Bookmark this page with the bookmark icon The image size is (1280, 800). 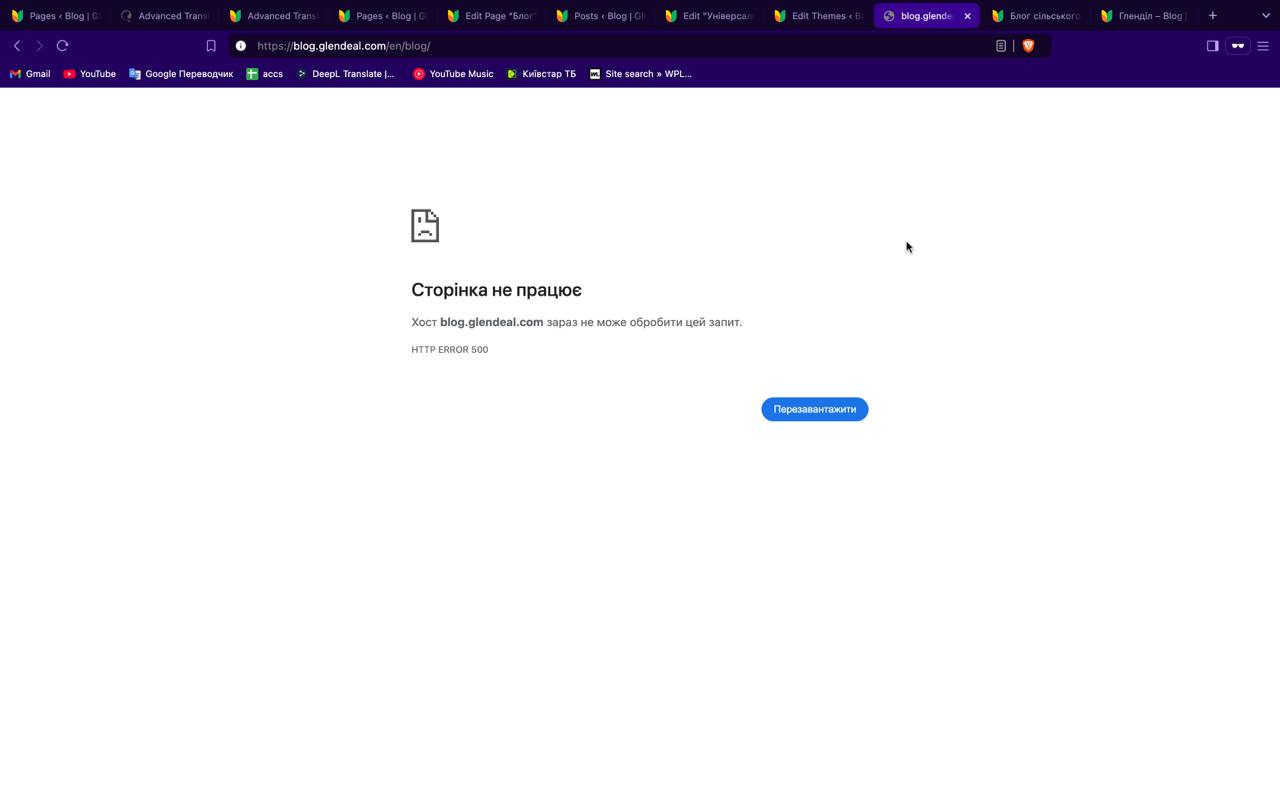point(211,46)
